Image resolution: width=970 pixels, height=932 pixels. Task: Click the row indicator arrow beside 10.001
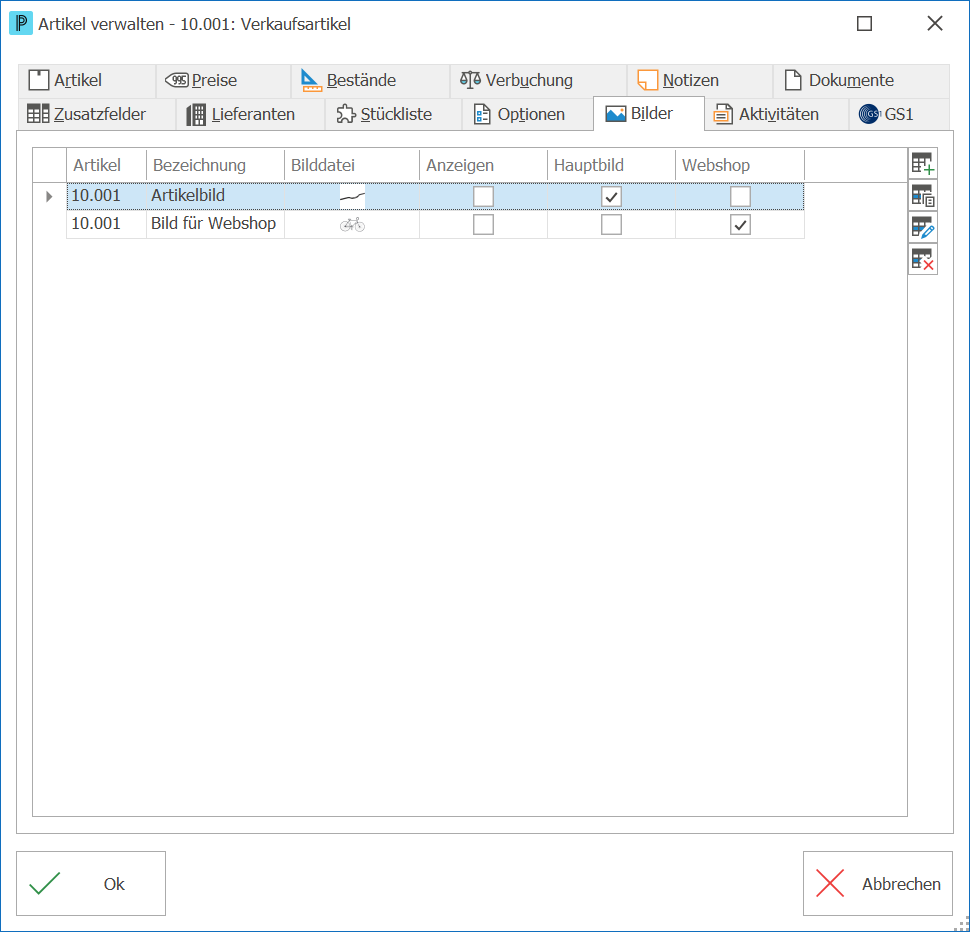click(49, 197)
